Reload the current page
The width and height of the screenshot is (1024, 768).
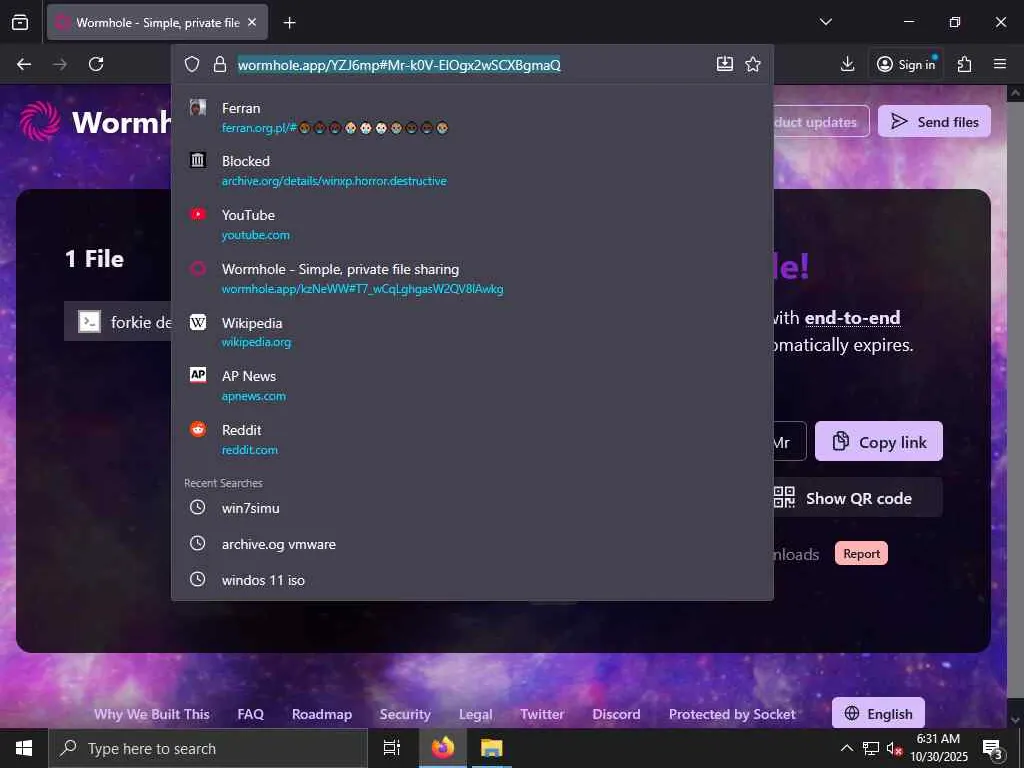coord(96,64)
